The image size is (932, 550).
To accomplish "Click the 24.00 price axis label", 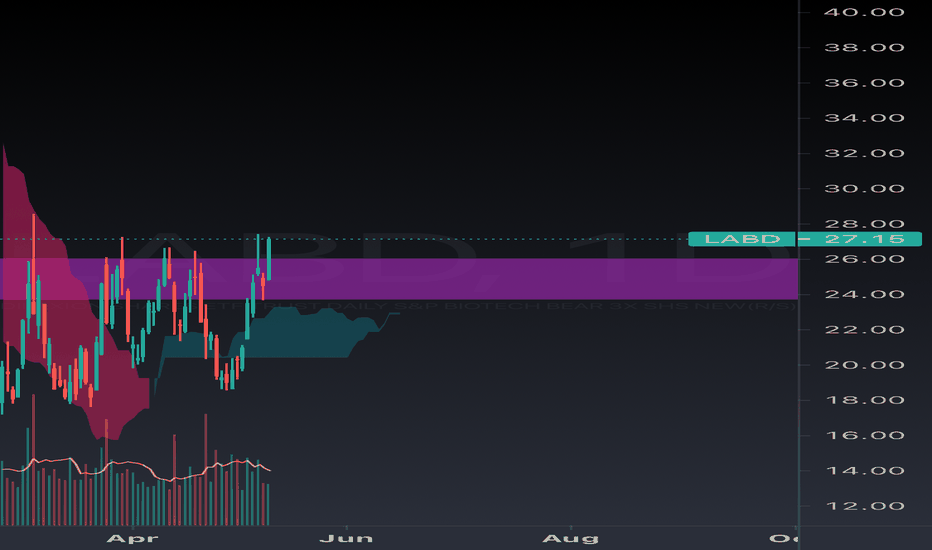I will 864,294.
